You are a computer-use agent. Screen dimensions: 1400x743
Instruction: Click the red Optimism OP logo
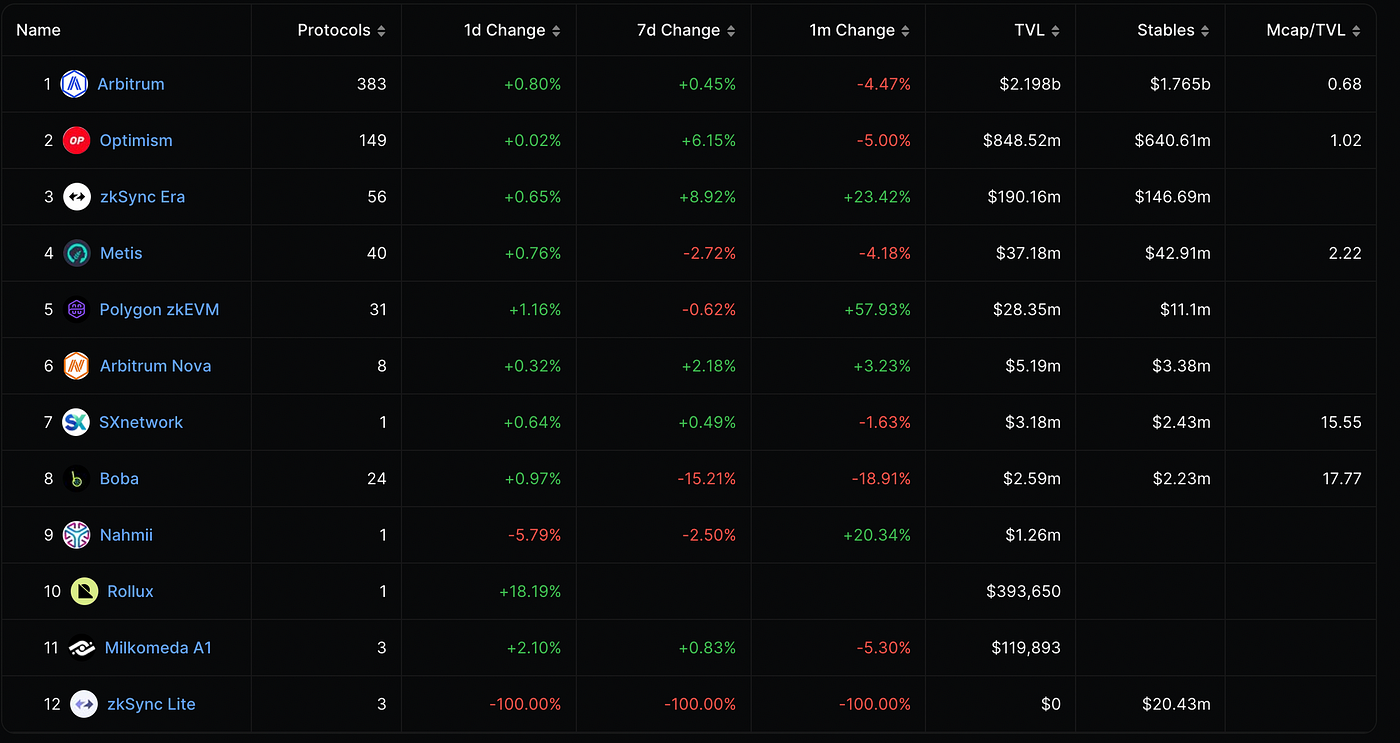[77, 141]
